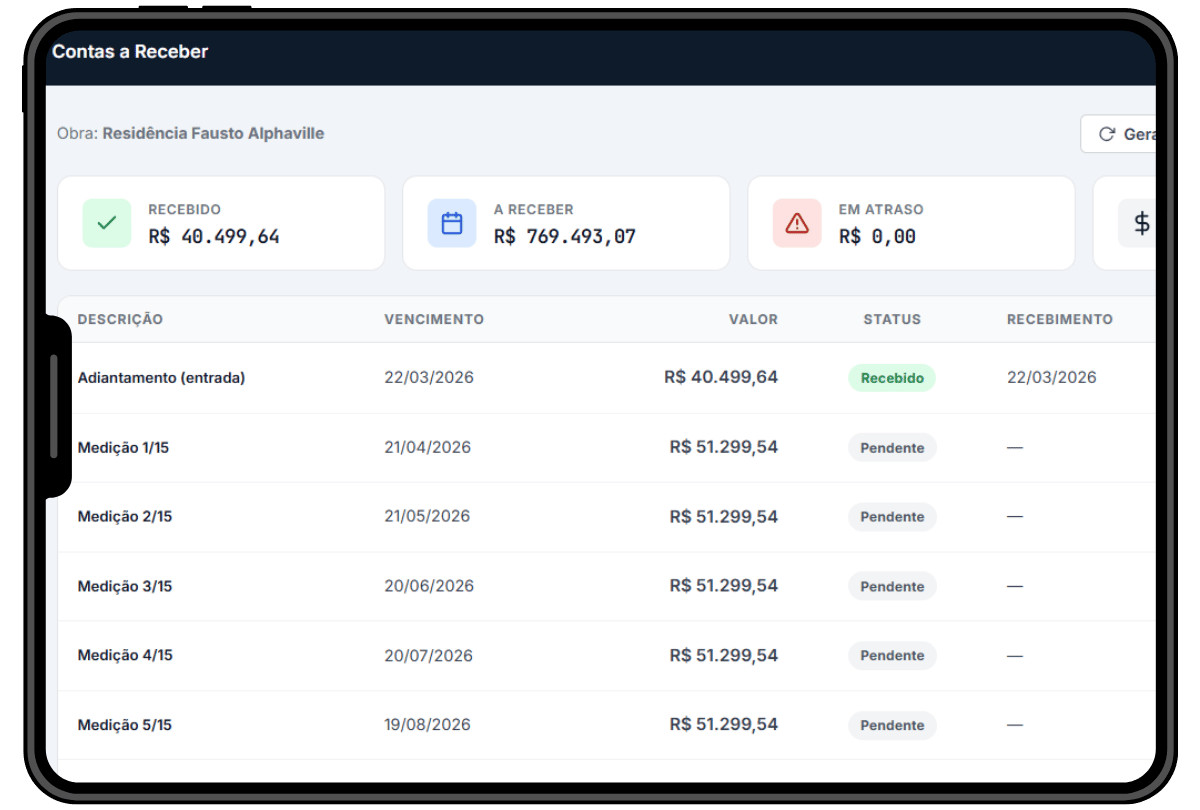Click the Recebimento column header
Screen dimensions: 1200x810
tap(1059, 319)
